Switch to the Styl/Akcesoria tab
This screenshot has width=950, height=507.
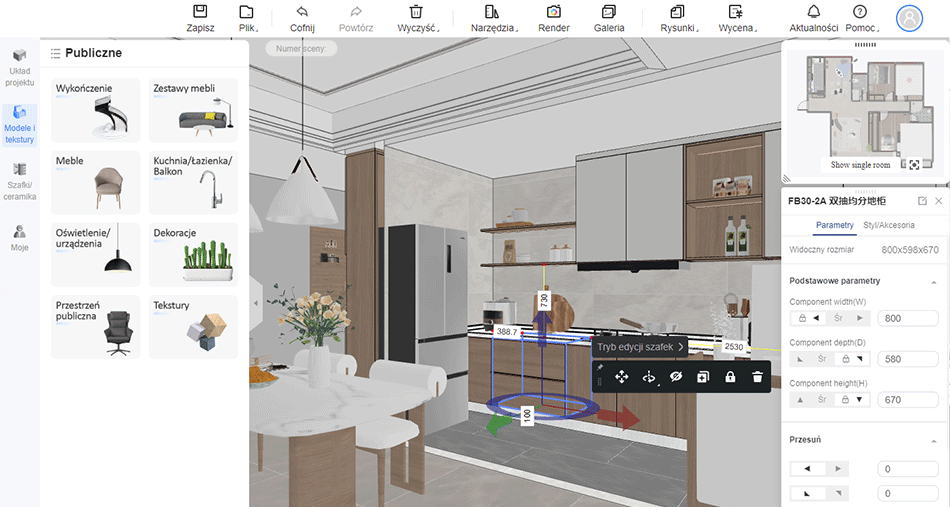888,226
